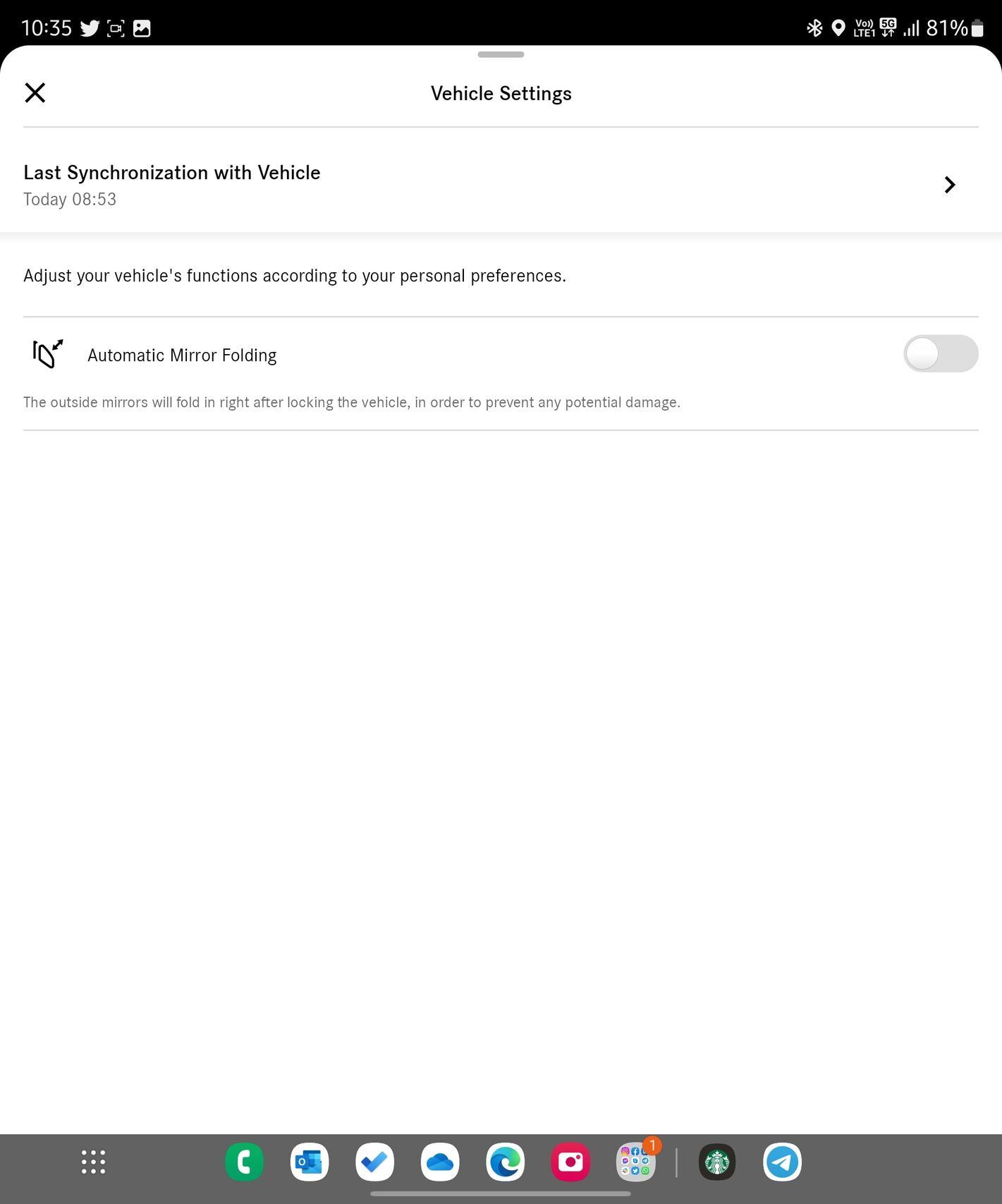Viewport: 1002px width, 1204px height.
Task: Open Outlook from the taskbar
Action: 309,1162
